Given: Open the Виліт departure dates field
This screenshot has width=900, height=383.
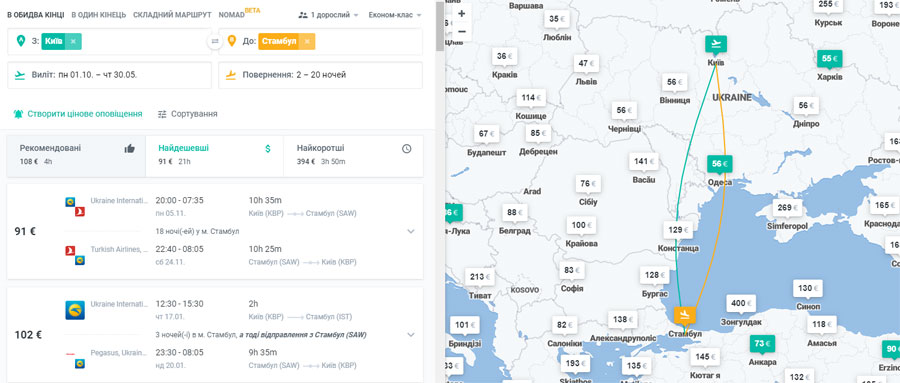Looking at the screenshot, I should click(x=109, y=75).
